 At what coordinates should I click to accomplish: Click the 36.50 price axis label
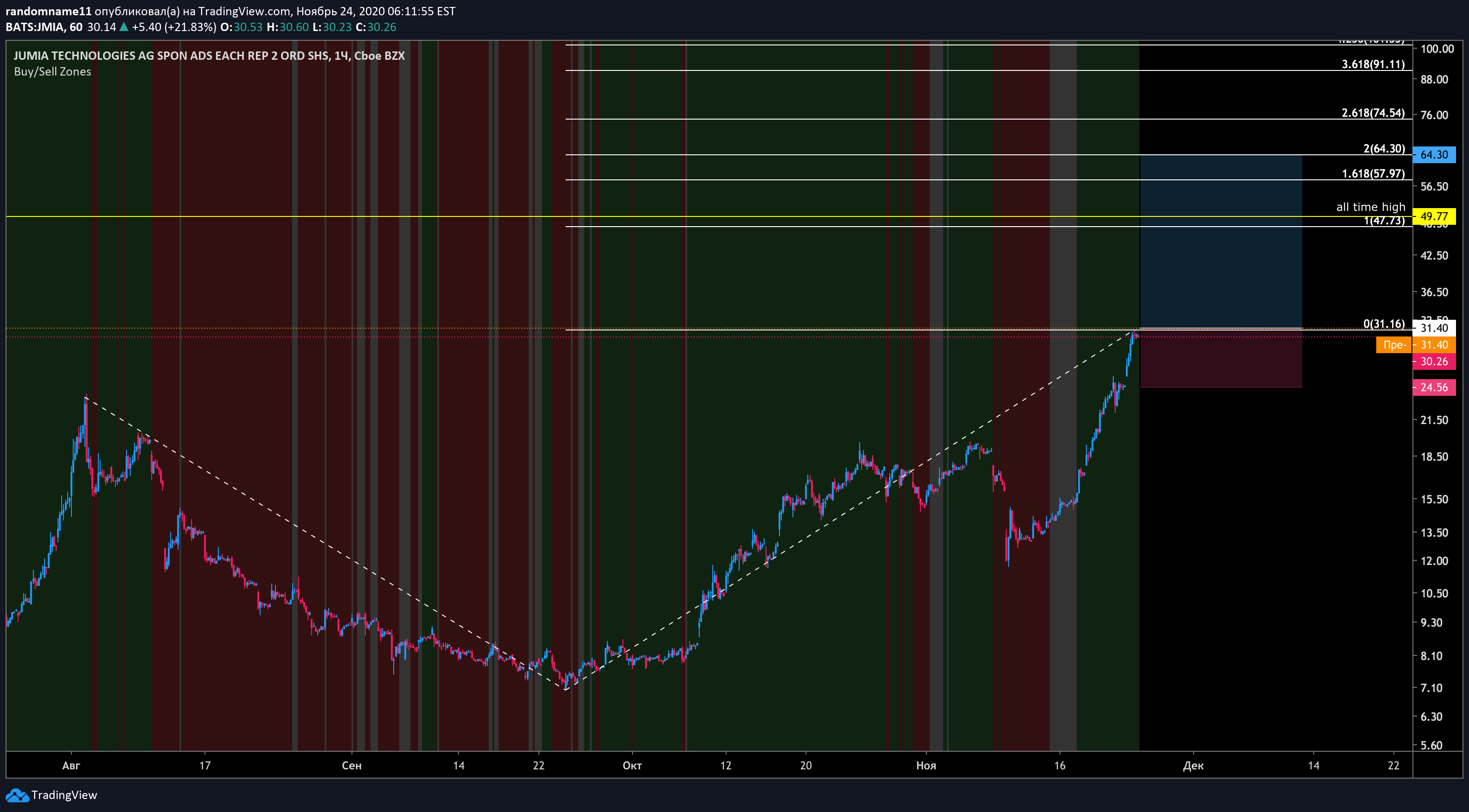[1434, 292]
